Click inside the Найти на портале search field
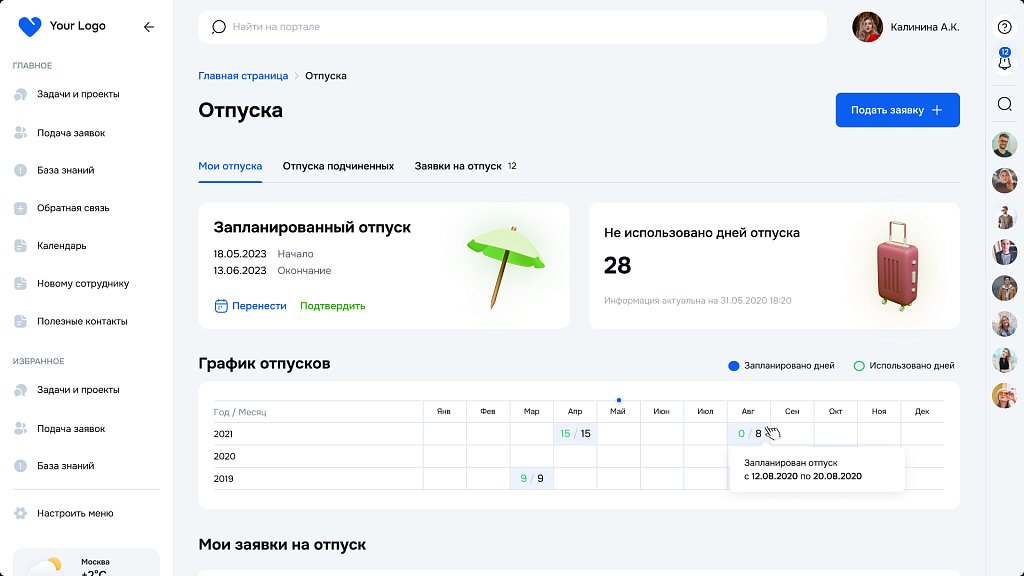Viewport: 1024px width, 576px height. click(500, 27)
